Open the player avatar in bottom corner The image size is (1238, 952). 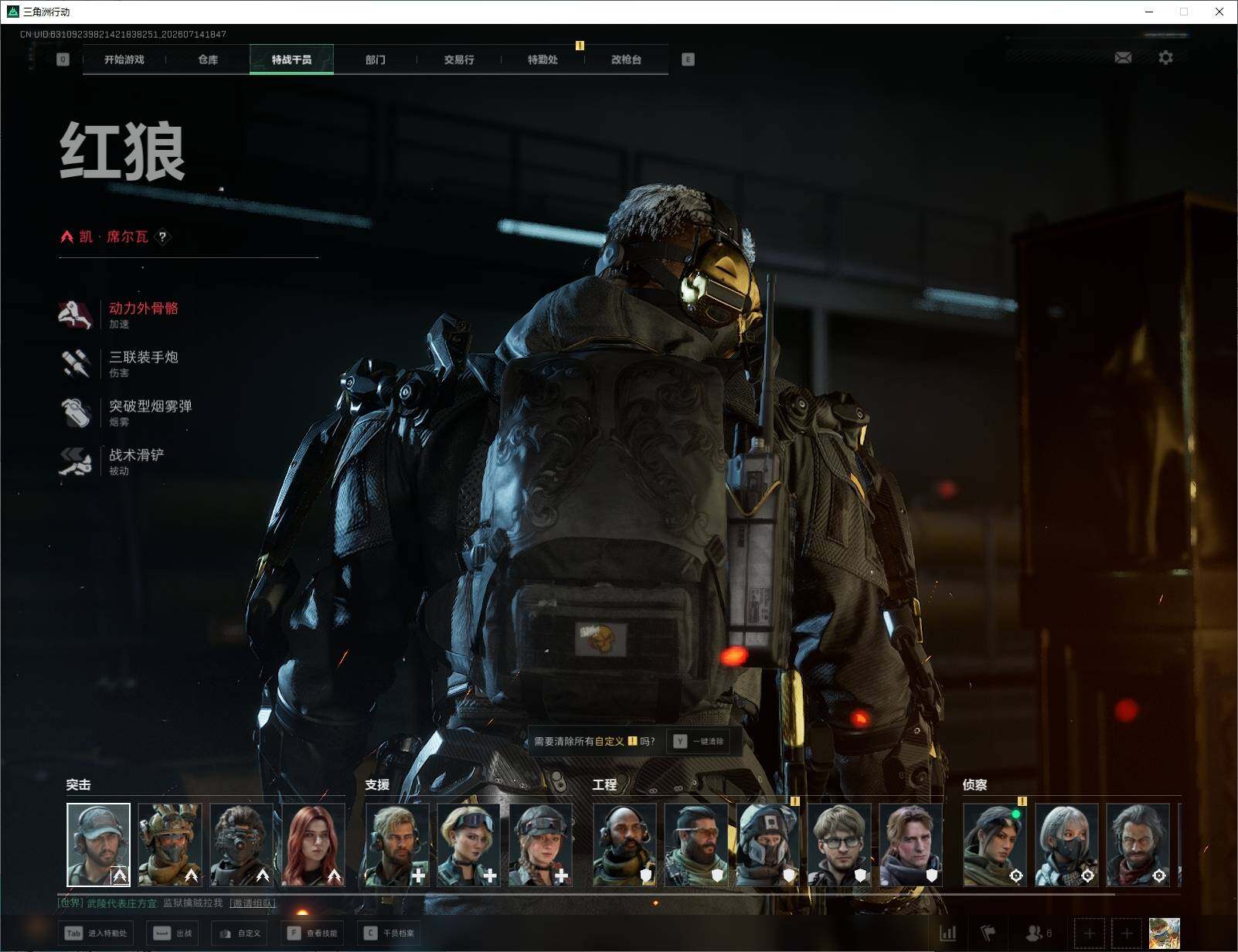(x=1164, y=933)
